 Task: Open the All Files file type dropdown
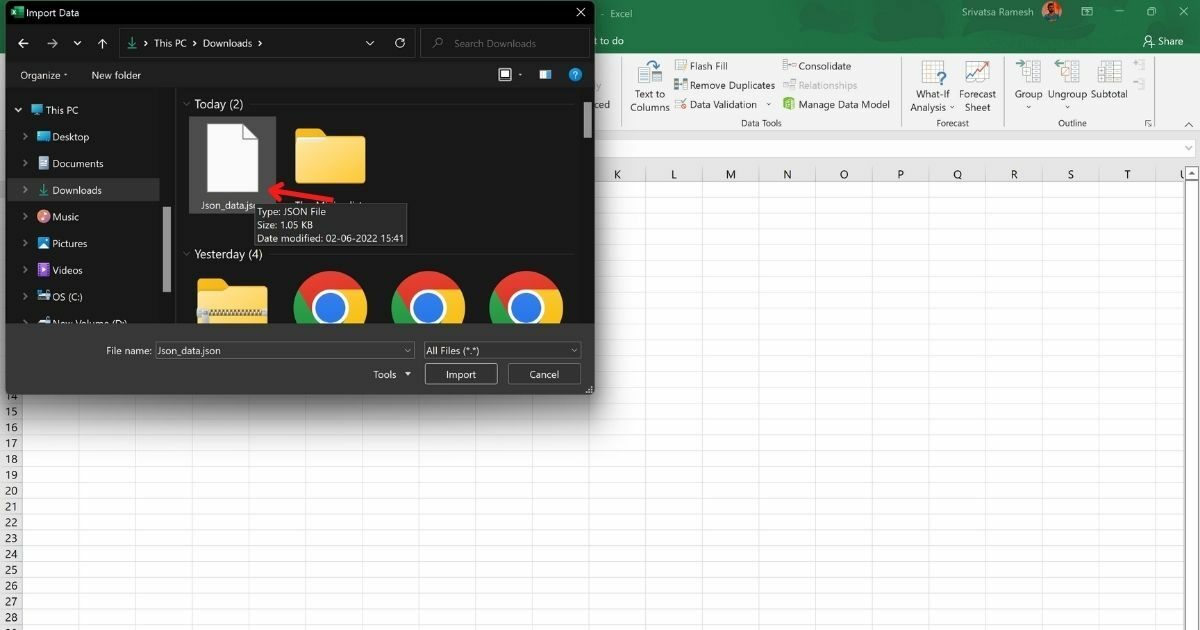point(572,350)
